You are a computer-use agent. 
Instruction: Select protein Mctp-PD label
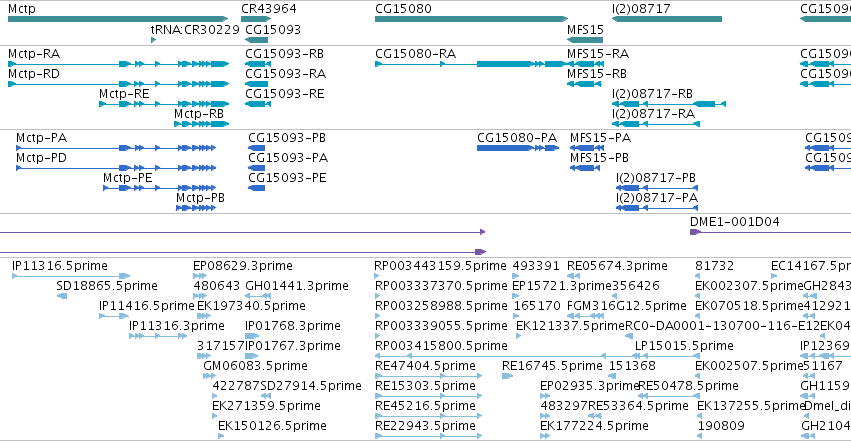tap(41, 158)
